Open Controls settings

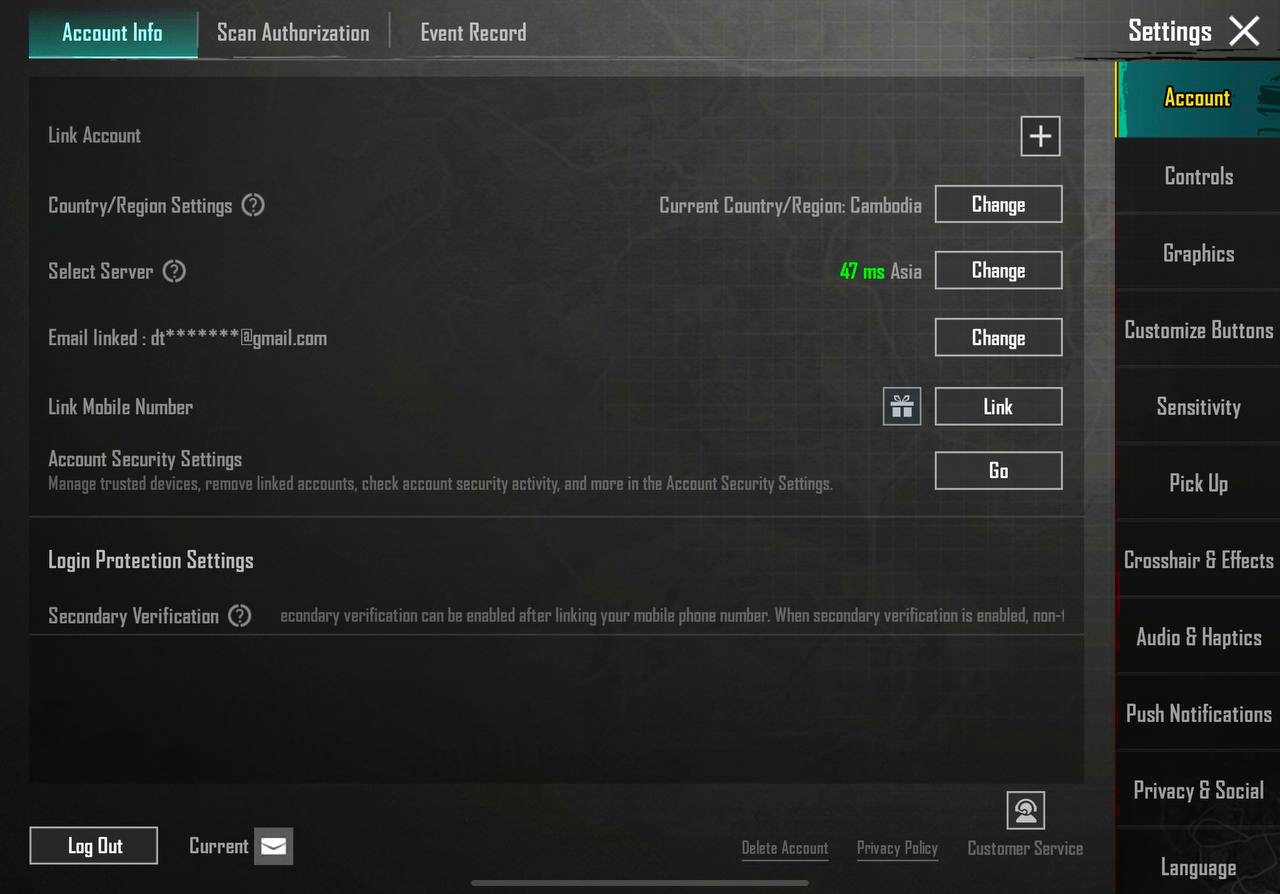pyautogui.click(x=1198, y=176)
